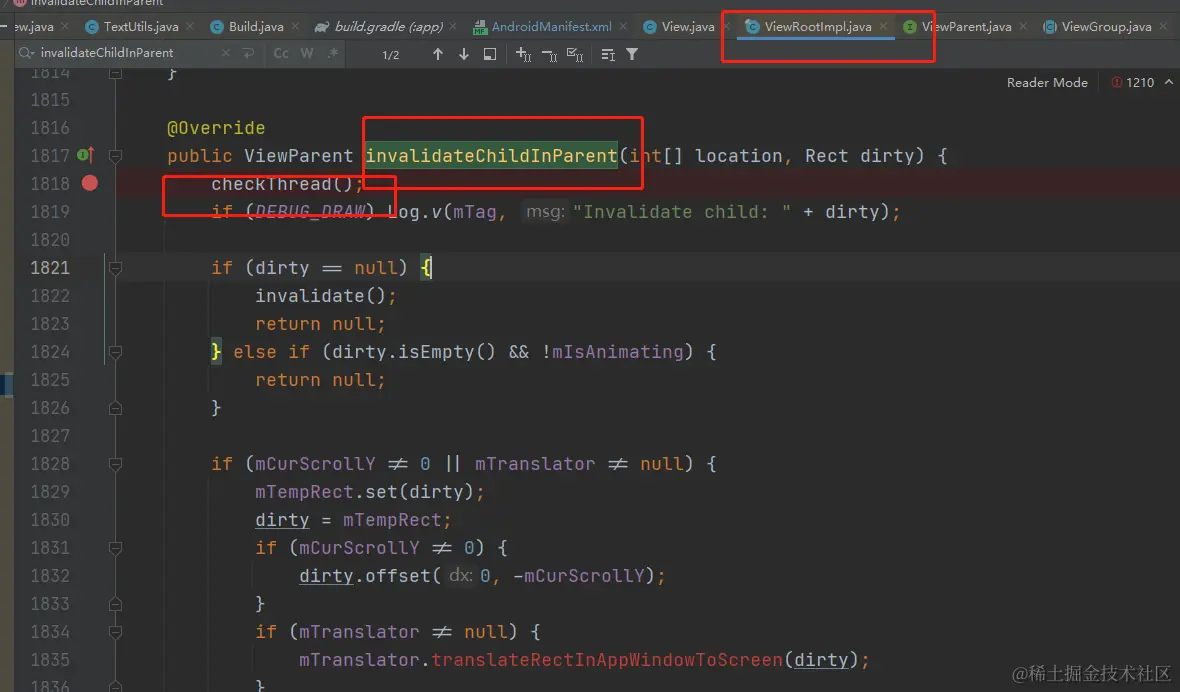Go to next occurrence arrow
Image resolution: width=1180 pixels, height=692 pixels.
click(x=464, y=54)
